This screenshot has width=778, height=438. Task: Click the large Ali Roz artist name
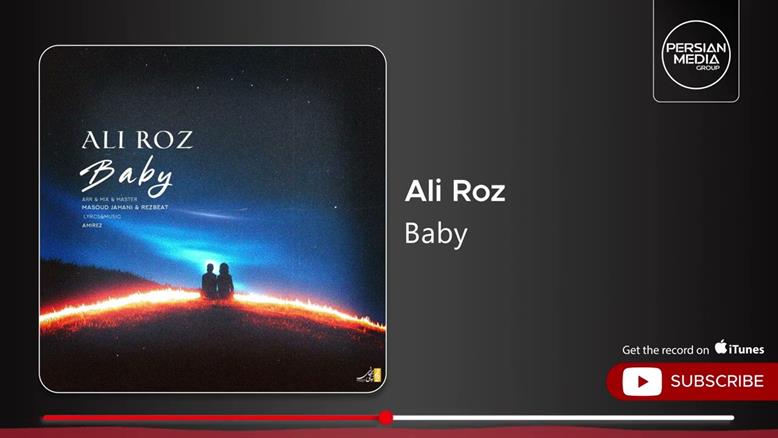click(455, 191)
